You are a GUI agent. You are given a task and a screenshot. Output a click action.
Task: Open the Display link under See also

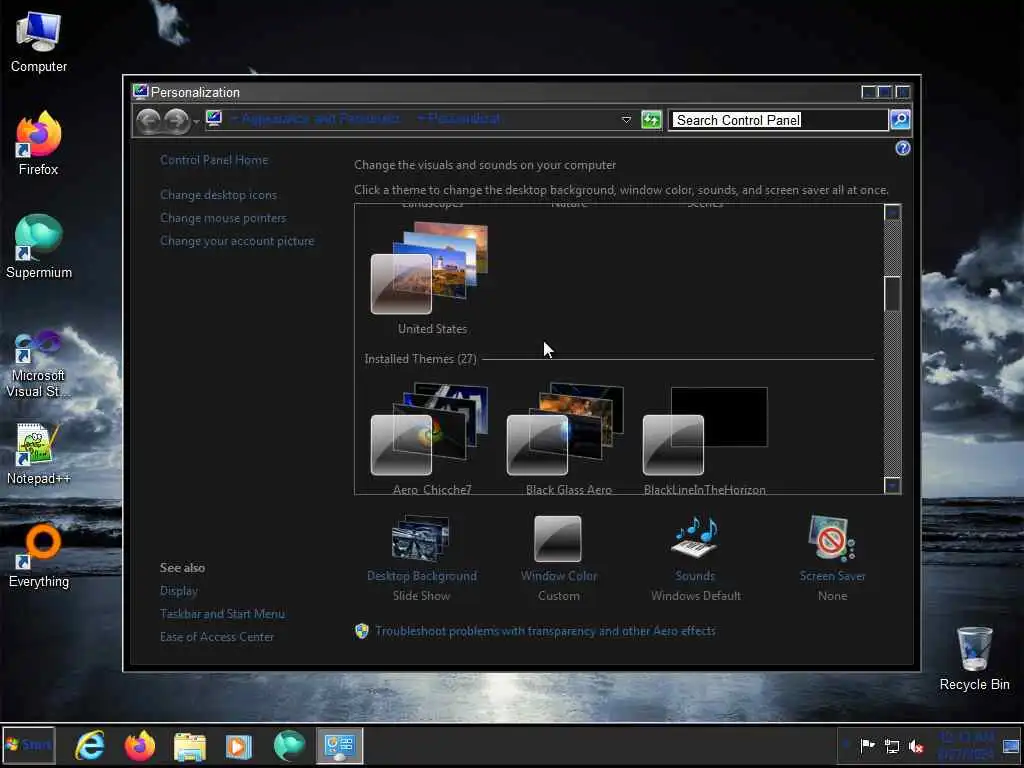179,591
